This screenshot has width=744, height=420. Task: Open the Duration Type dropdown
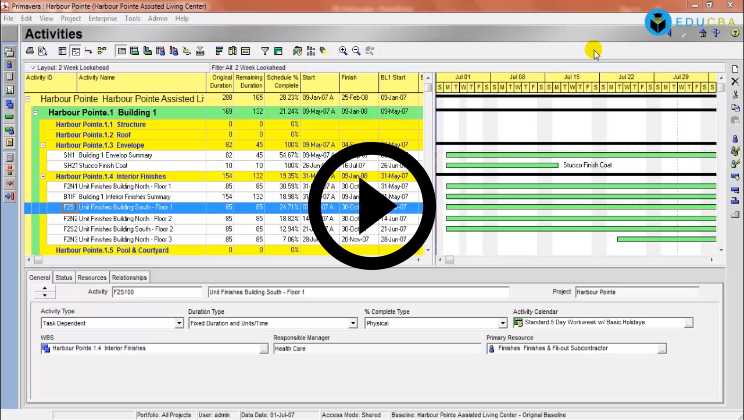[353, 323]
